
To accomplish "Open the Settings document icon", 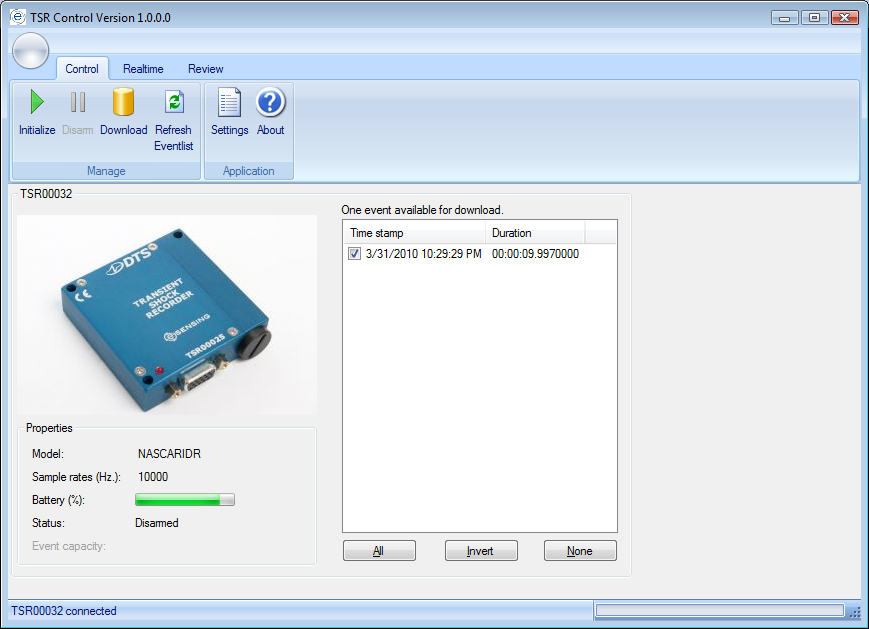I will coord(229,102).
